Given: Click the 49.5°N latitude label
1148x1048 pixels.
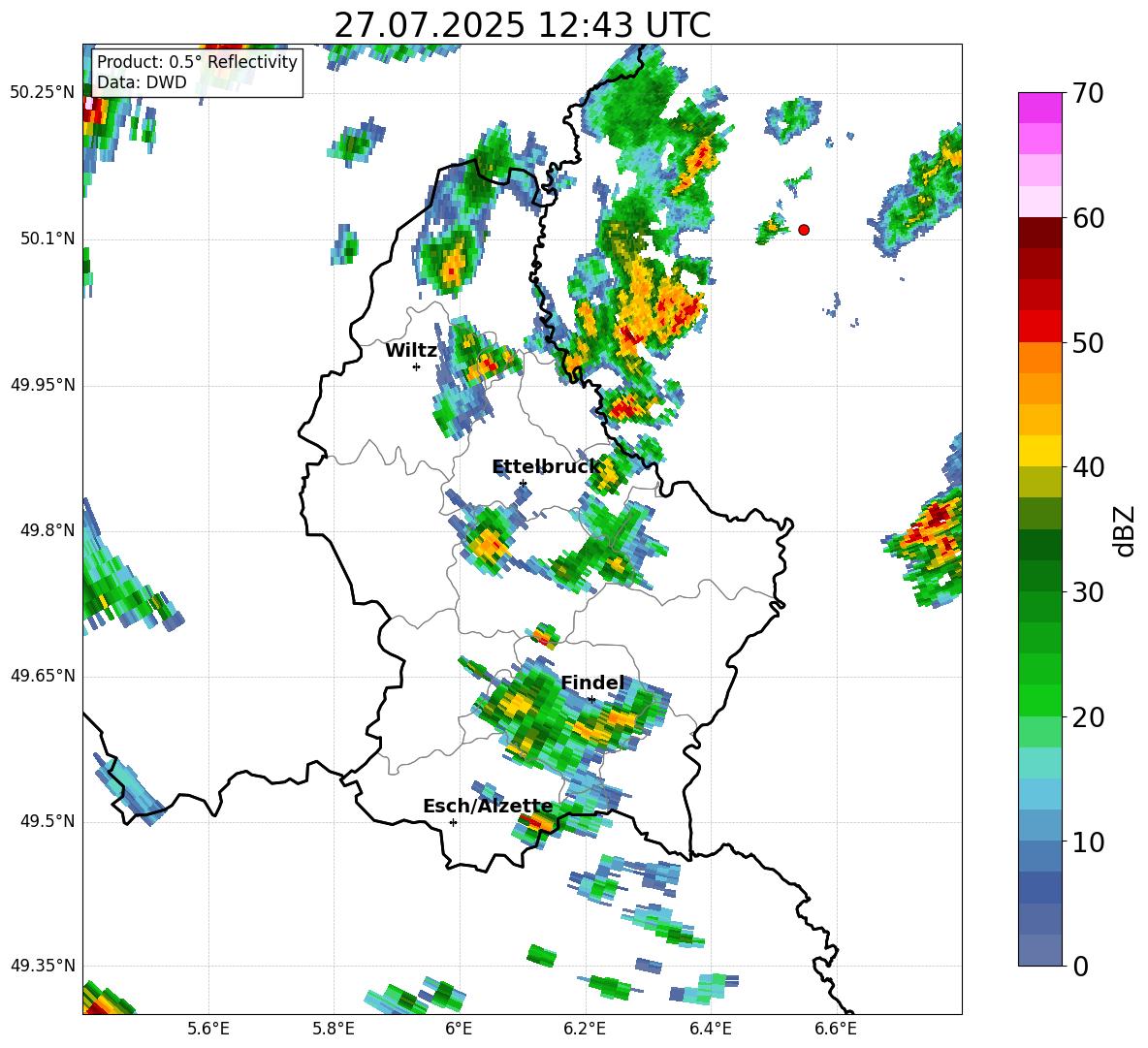Looking at the screenshot, I should point(48,821).
